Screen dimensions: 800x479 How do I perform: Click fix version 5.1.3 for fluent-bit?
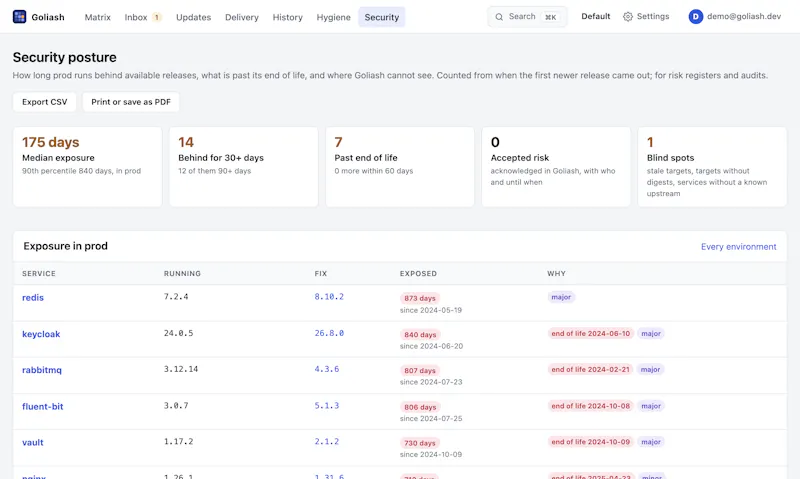click(327, 406)
